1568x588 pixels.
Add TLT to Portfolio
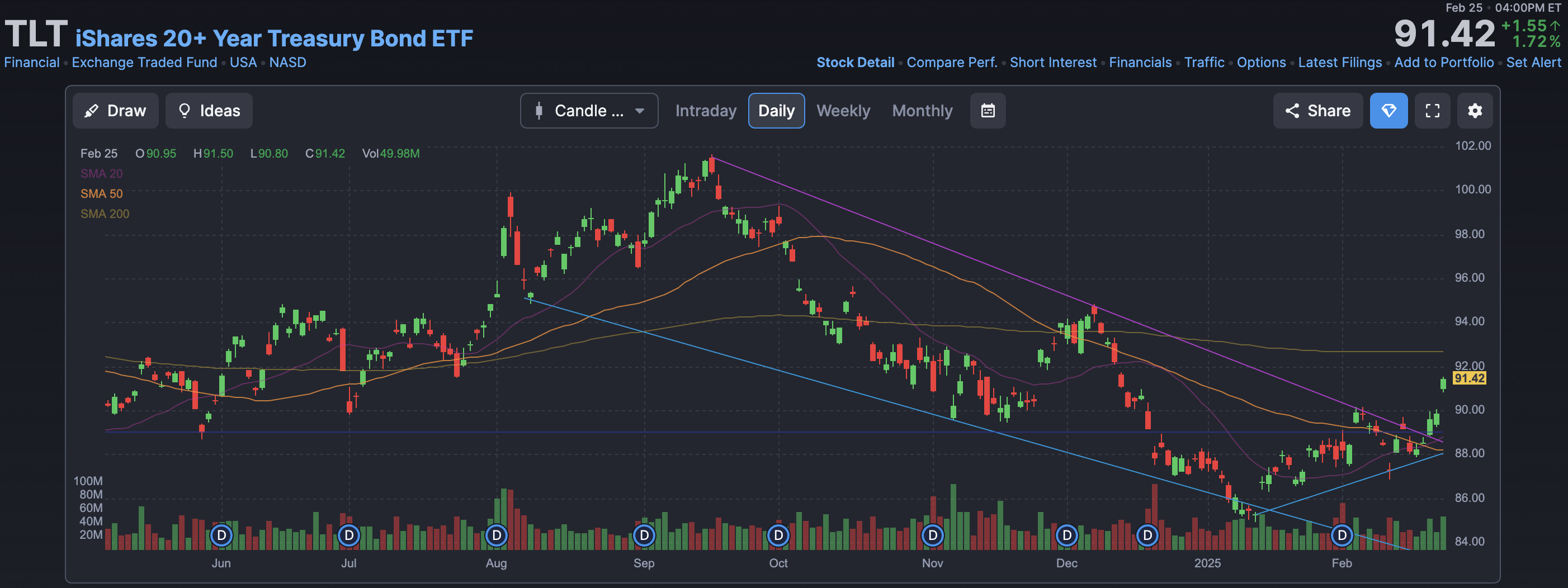(1443, 63)
